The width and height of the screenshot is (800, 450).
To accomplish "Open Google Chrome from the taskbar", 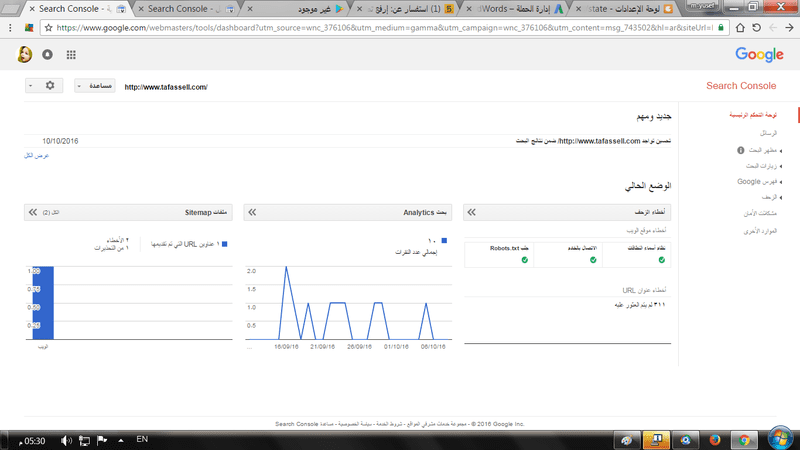I will click(x=744, y=440).
